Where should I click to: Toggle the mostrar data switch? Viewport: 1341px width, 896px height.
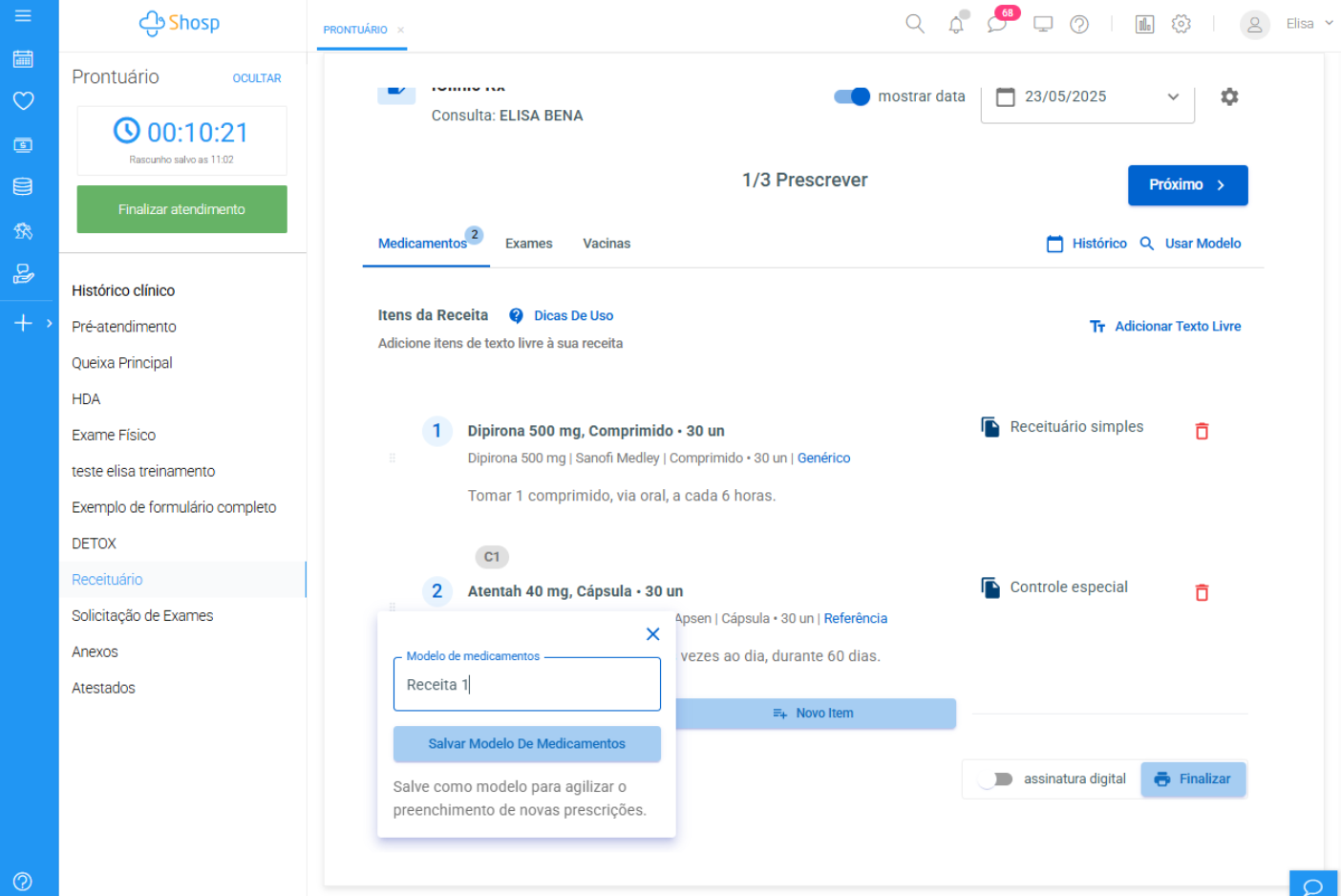851,96
